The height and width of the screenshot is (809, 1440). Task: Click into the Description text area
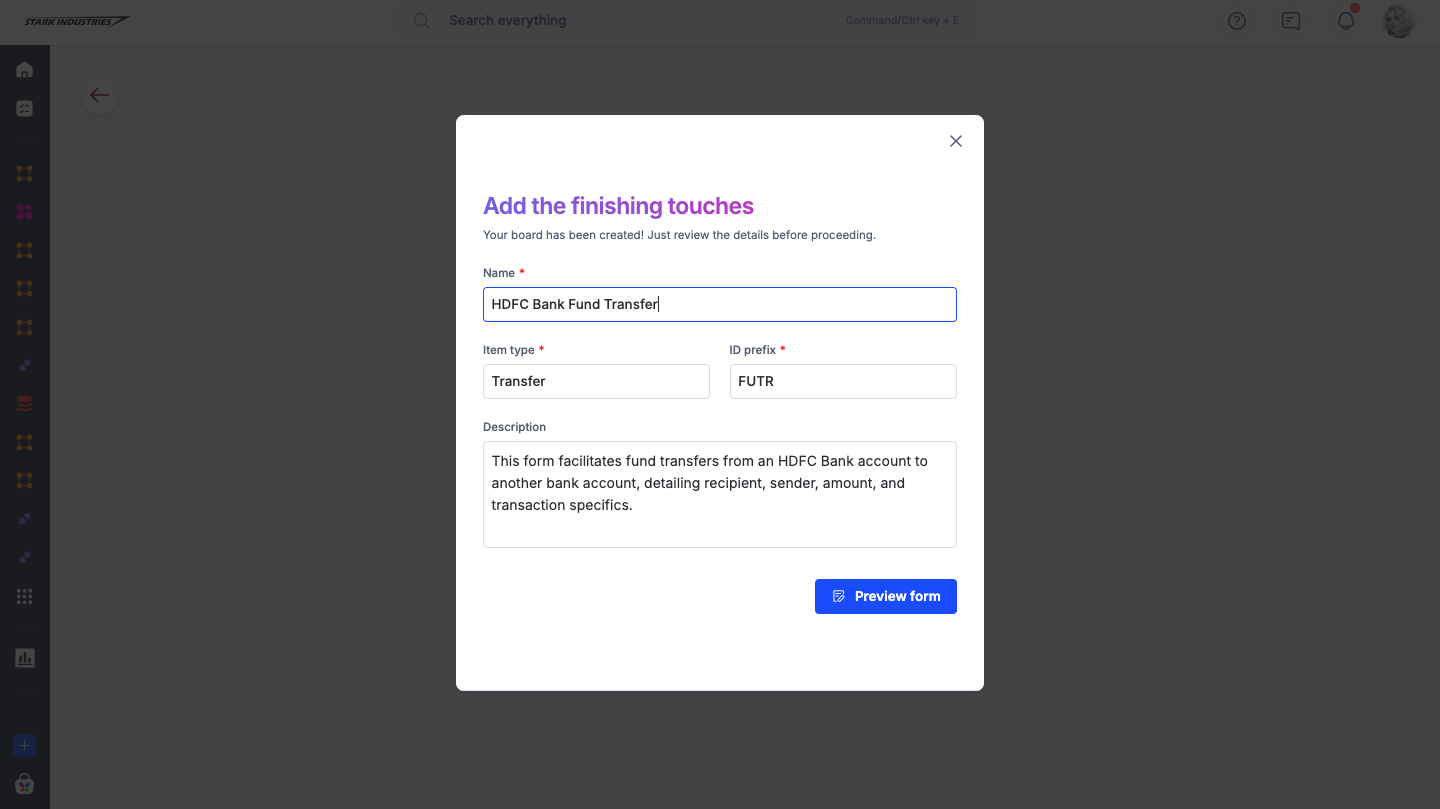tap(719, 494)
